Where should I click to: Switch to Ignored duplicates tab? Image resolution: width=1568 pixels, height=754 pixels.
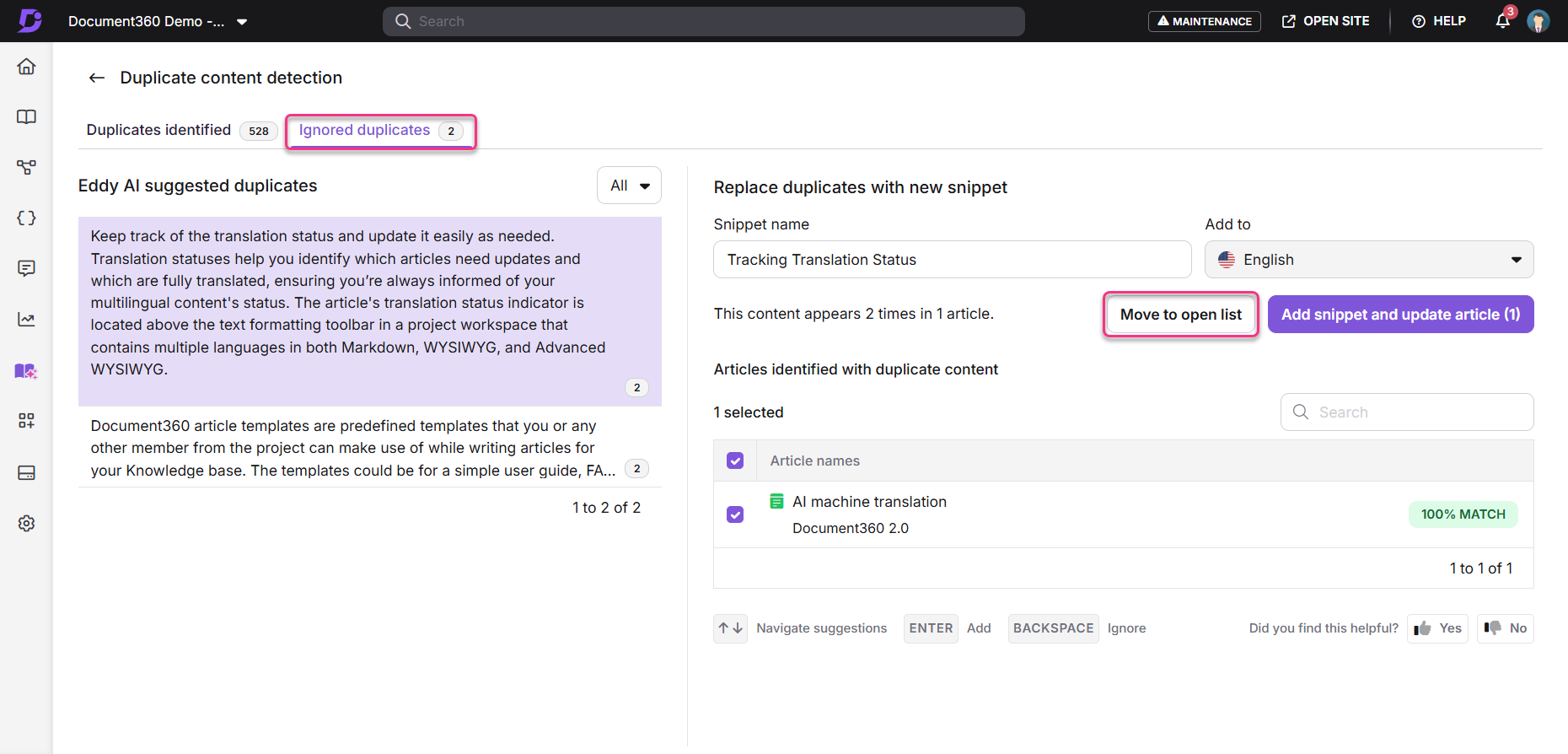[x=381, y=131]
